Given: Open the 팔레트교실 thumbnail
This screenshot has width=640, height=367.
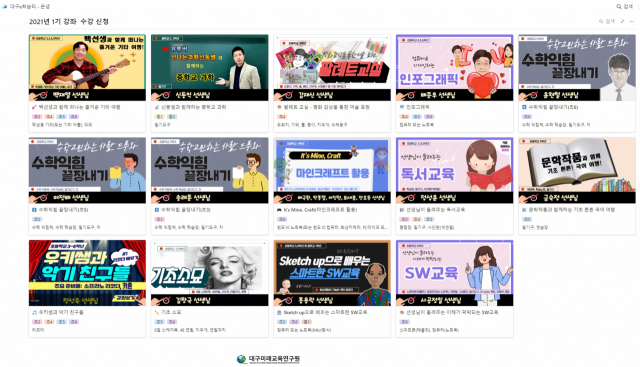Looking at the screenshot, I should [x=332, y=68].
